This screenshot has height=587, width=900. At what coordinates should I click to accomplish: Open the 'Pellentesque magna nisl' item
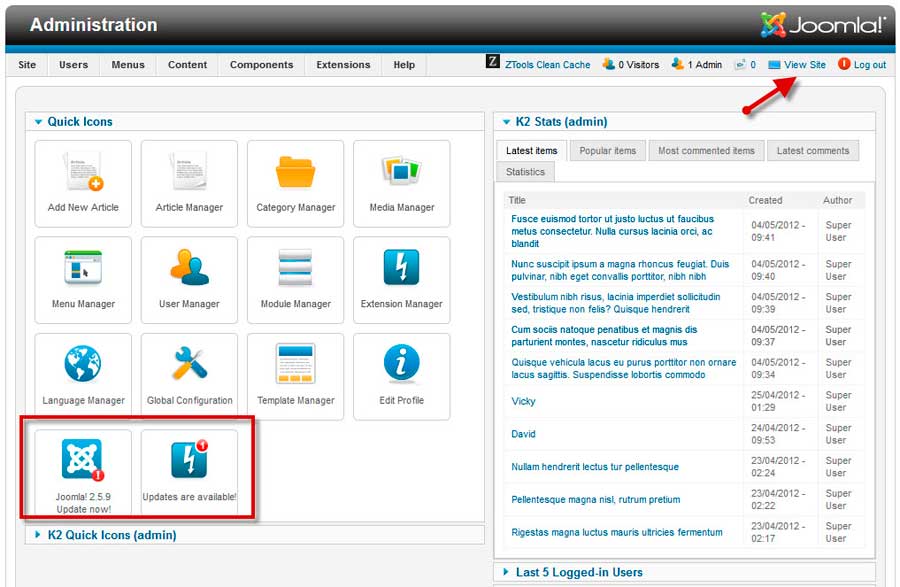pyautogui.click(x=595, y=499)
